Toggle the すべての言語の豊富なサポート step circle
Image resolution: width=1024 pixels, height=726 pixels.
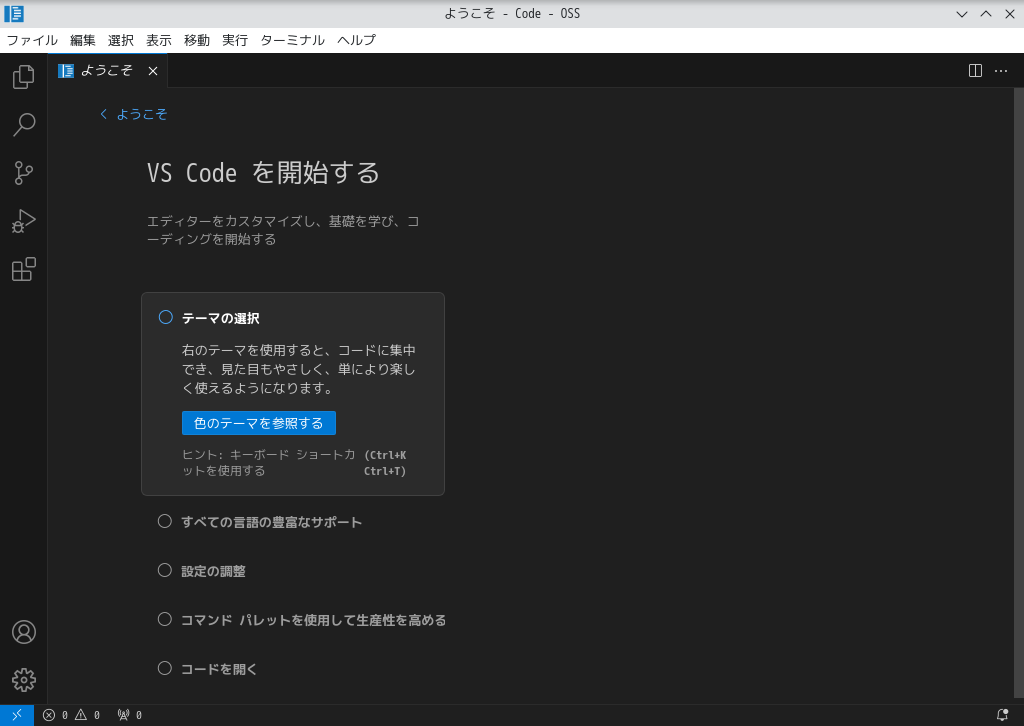(x=165, y=521)
